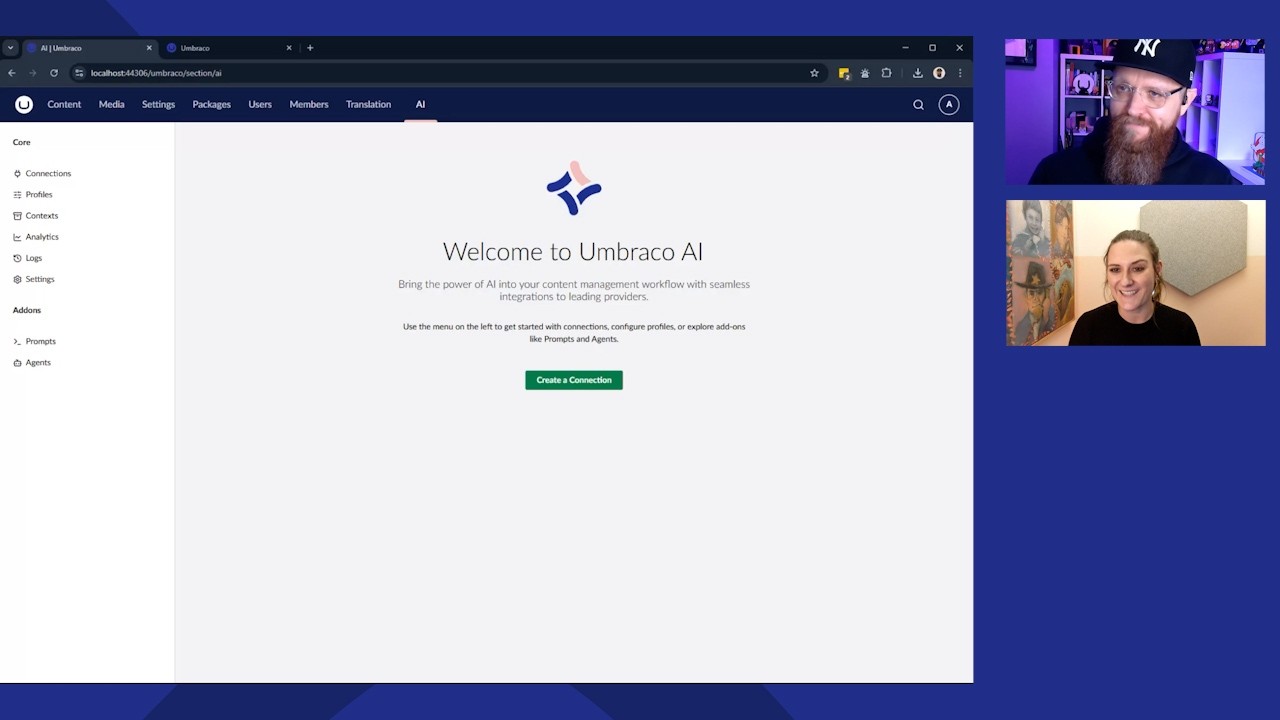1280x720 pixels.
Task: Open the Translation section
Action: pyautogui.click(x=368, y=104)
